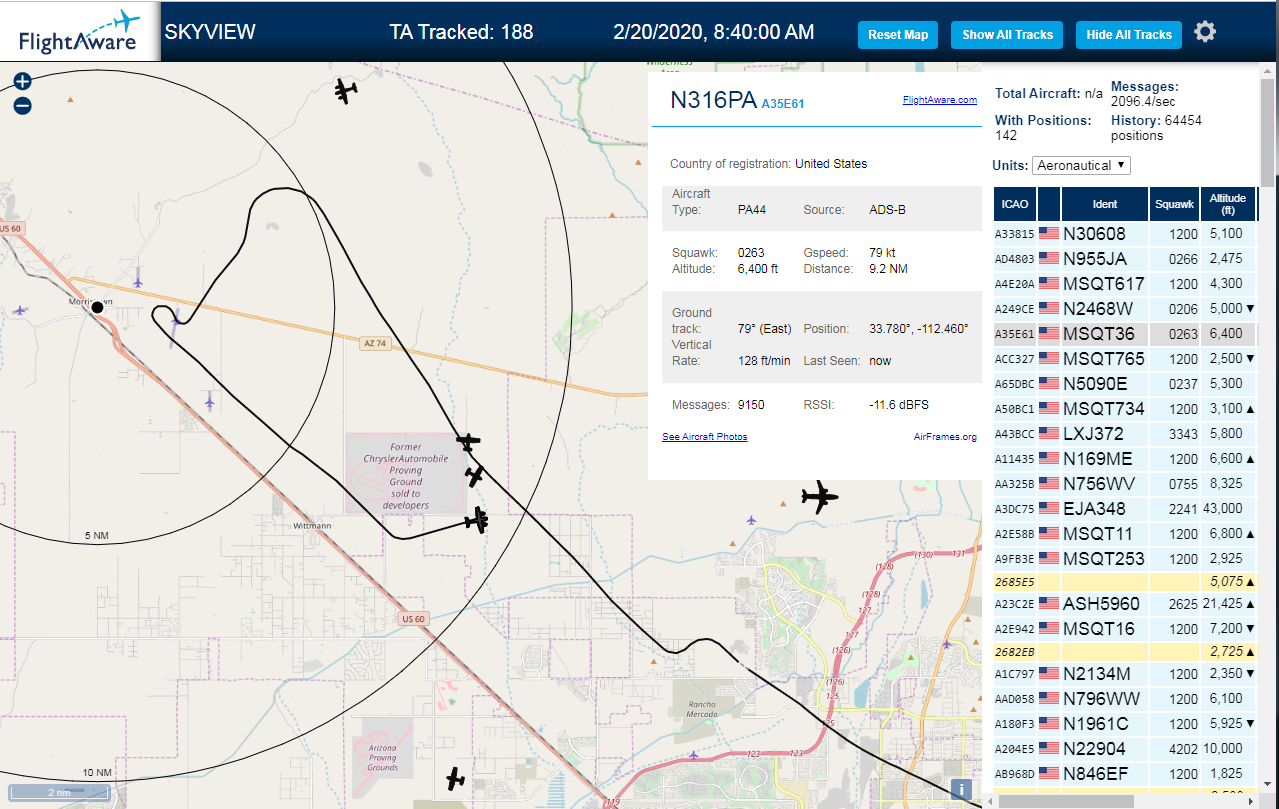Select the N796WW aircraft row

1125,699
